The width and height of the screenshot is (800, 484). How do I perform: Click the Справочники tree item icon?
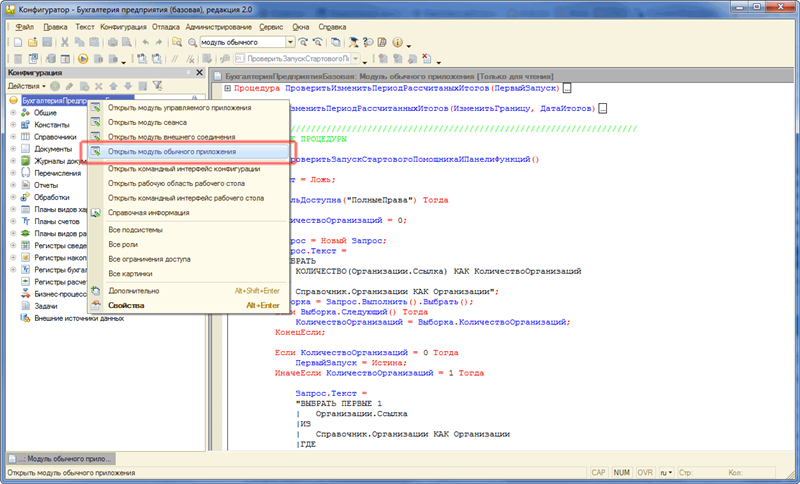pos(25,137)
